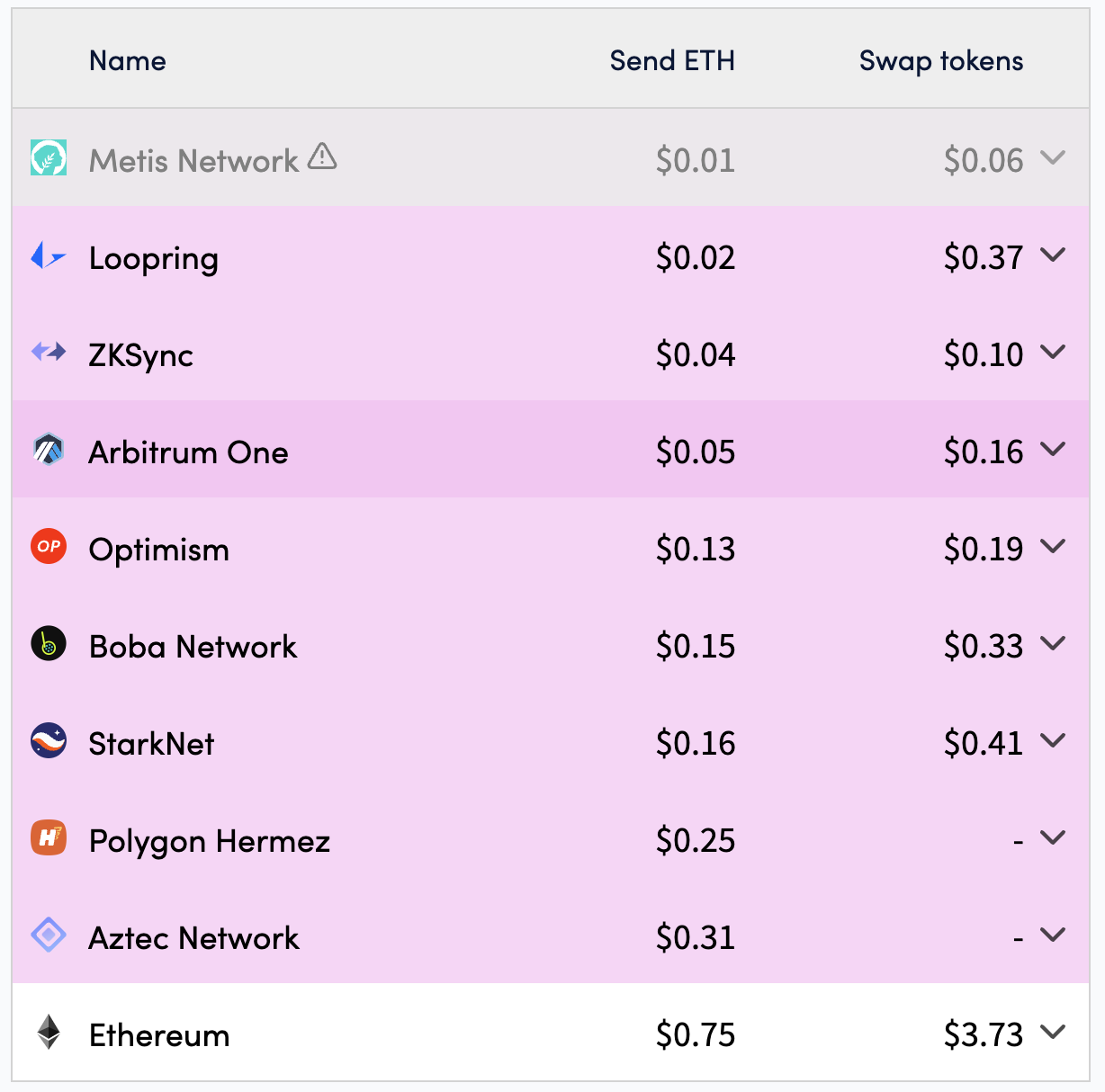Screen dimensions: 1105x1092
Task: Sort by the Swap tokens column header
Action: coord(941,60)
